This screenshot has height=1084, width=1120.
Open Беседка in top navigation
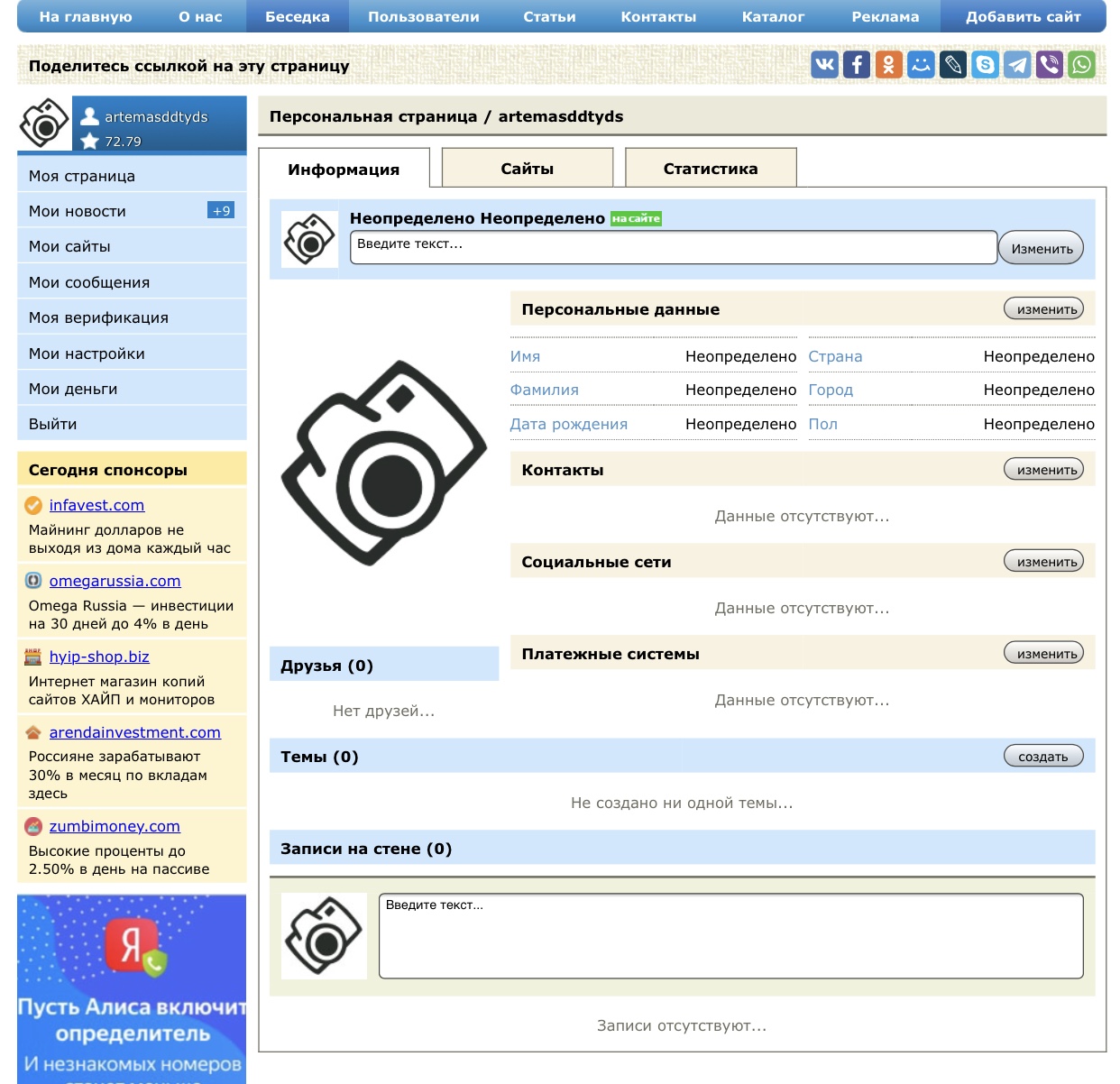(x=297, y=16)
